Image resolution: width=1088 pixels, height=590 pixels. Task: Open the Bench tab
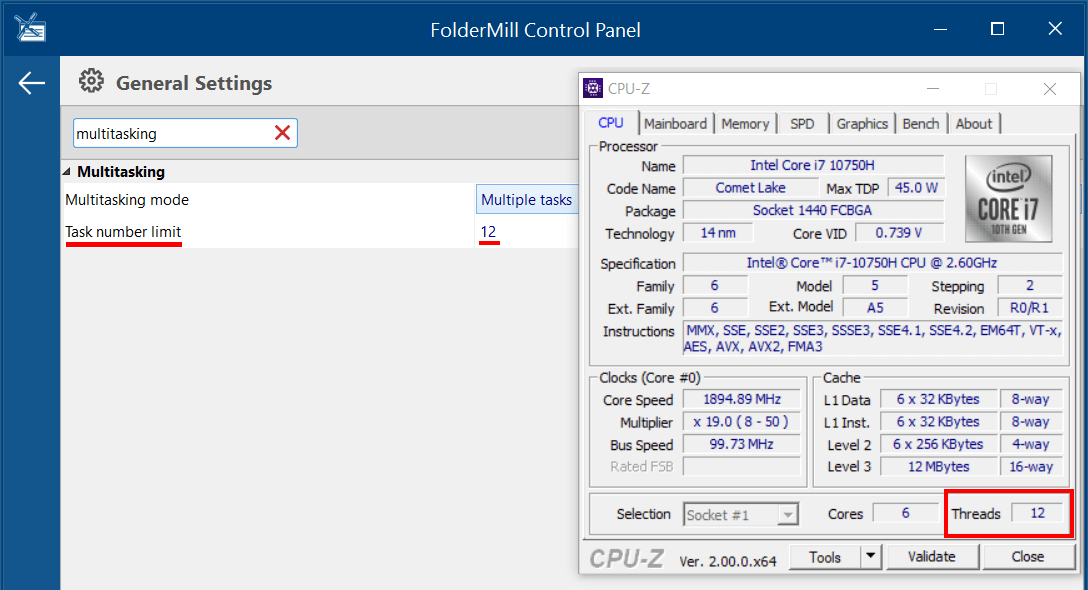pos(921,124)
